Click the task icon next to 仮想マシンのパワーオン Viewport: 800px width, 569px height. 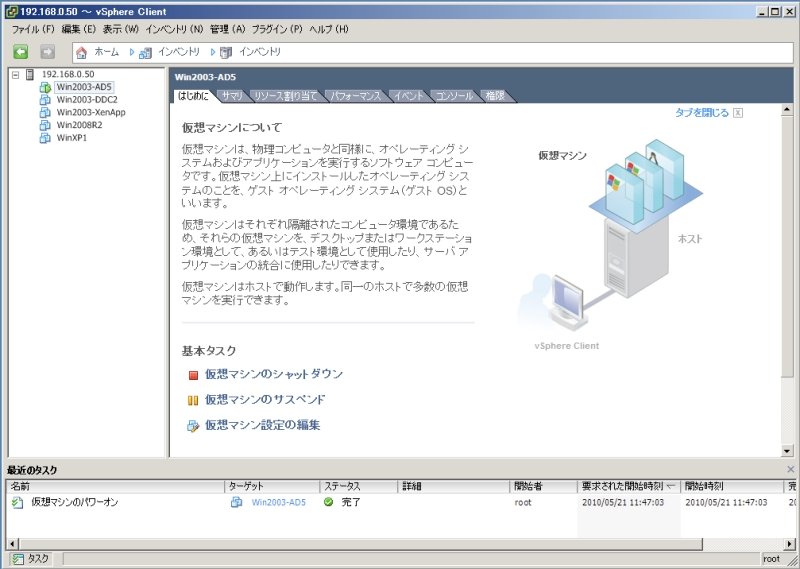[18, 503]
